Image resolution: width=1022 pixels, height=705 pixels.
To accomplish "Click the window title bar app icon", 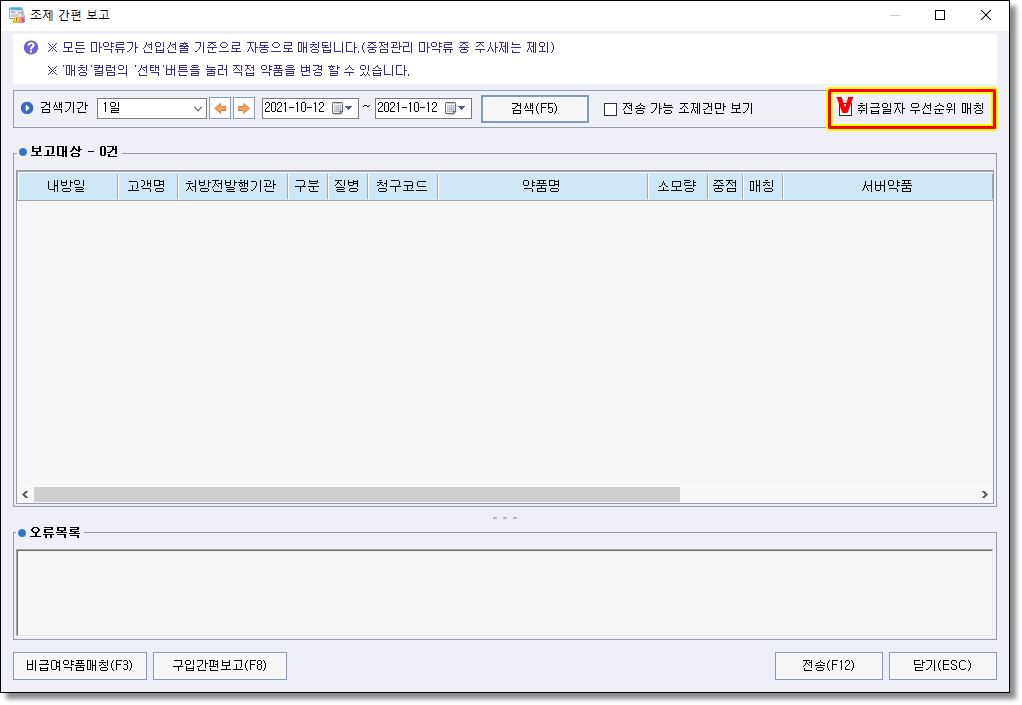I will point(16,15).
